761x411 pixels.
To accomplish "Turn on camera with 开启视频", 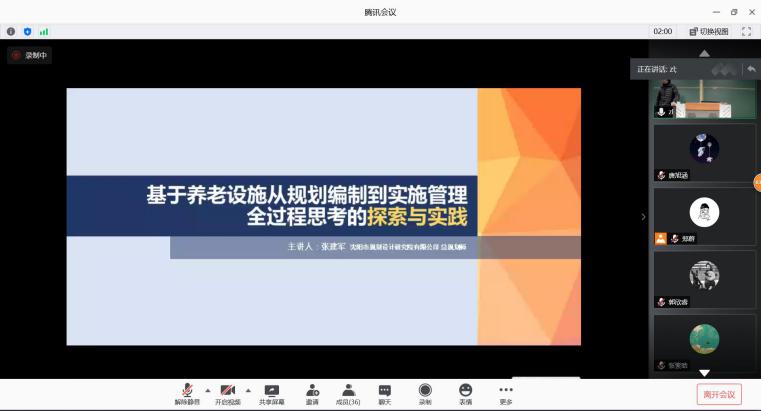I will (x=228, y=393).
